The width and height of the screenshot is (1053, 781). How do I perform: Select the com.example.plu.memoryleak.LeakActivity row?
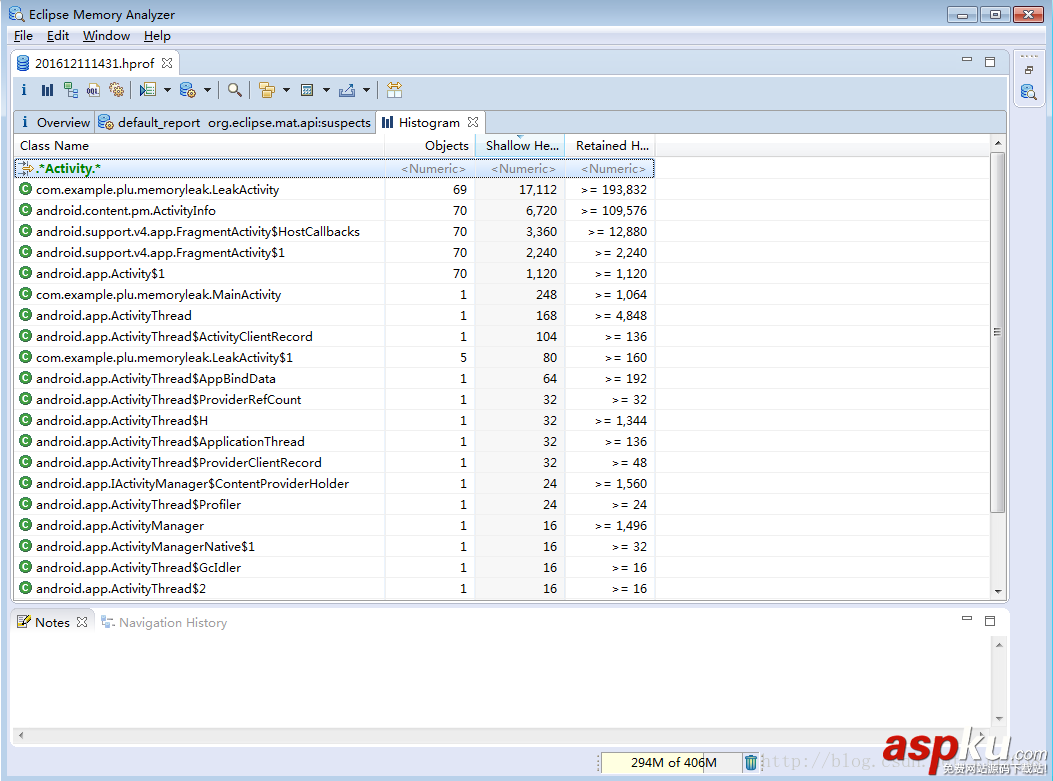coord(157,190)
